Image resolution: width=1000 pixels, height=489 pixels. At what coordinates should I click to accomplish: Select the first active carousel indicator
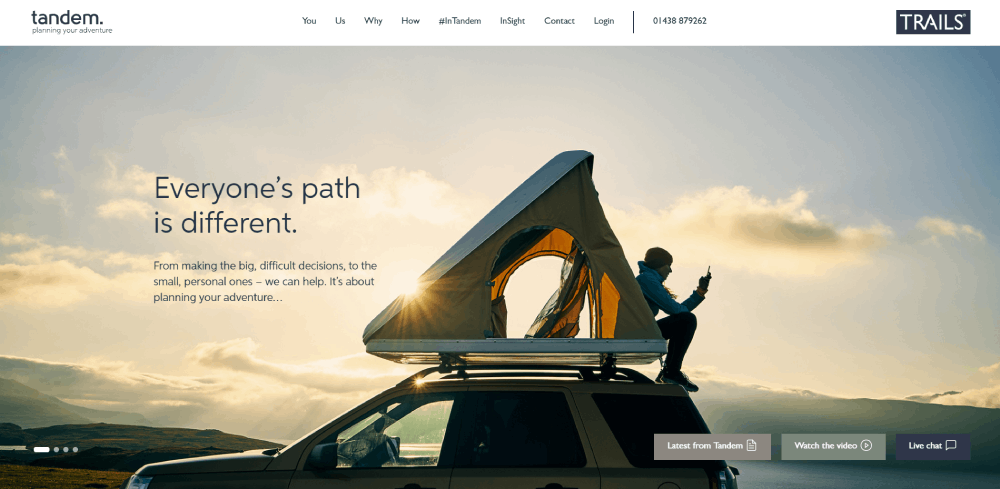[41, 449]
